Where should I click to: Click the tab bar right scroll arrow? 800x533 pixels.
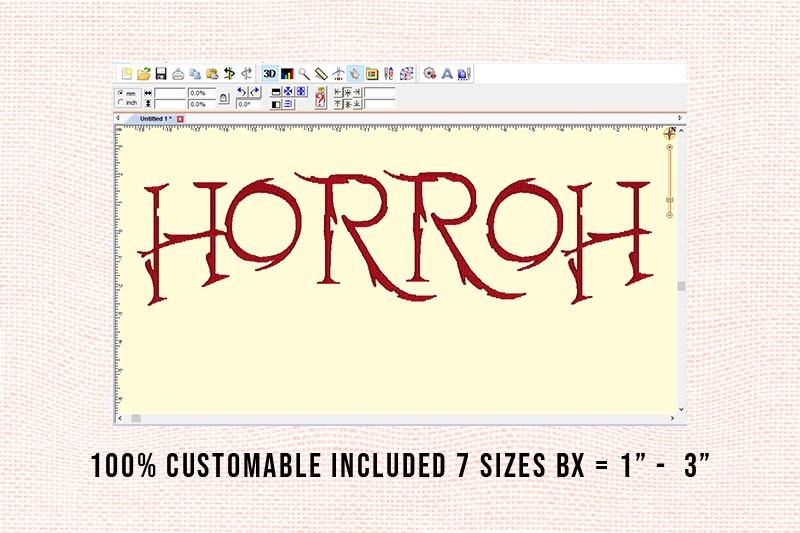[680, 118]
